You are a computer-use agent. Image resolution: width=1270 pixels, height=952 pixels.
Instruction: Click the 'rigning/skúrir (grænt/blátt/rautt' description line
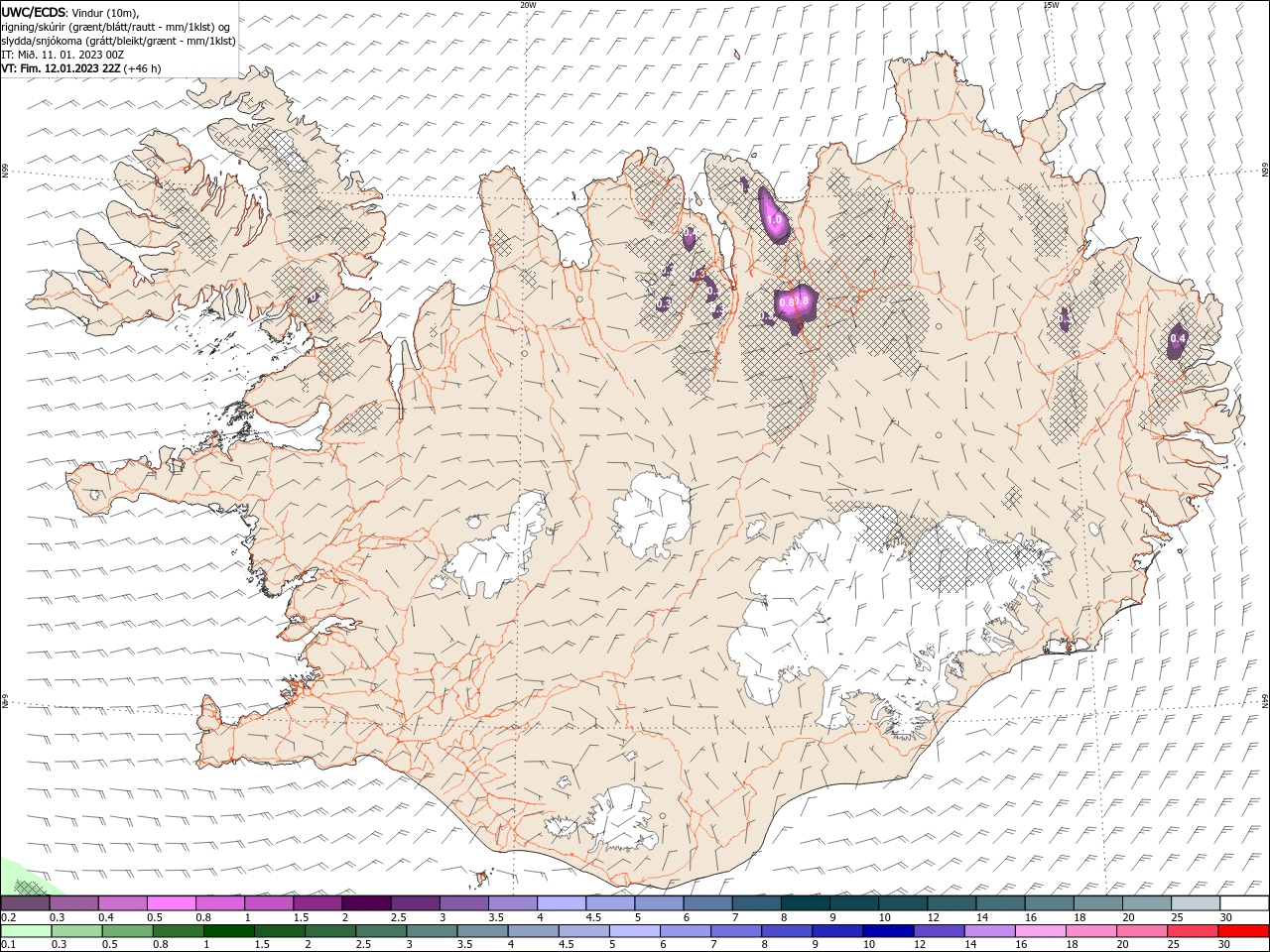(115, 27)
